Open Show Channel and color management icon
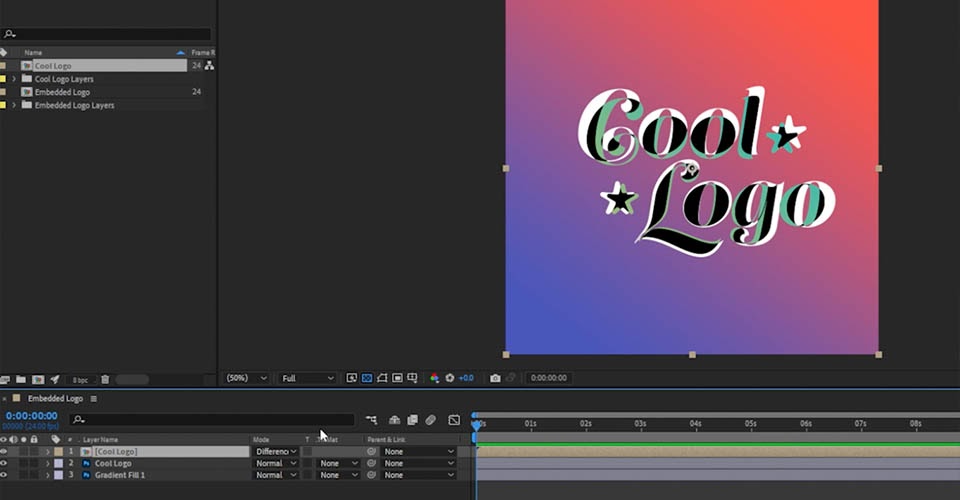The width and height of the screenshot is (960, 500). click(x=435, y=378)
